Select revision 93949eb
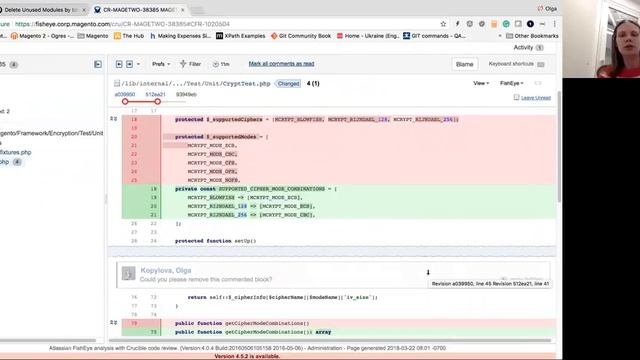Viewport: 640px width, 360px height. [x=186, y=94]
